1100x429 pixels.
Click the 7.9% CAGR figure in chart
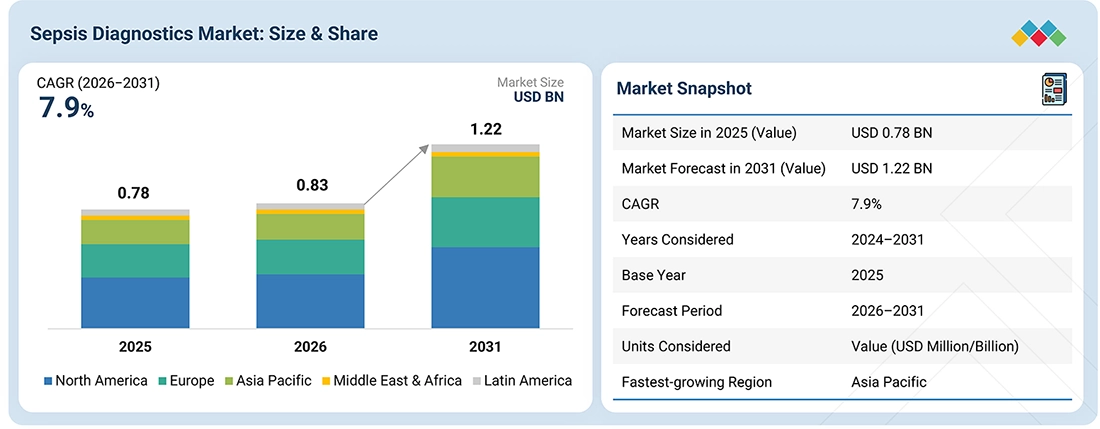coord(65,109)
